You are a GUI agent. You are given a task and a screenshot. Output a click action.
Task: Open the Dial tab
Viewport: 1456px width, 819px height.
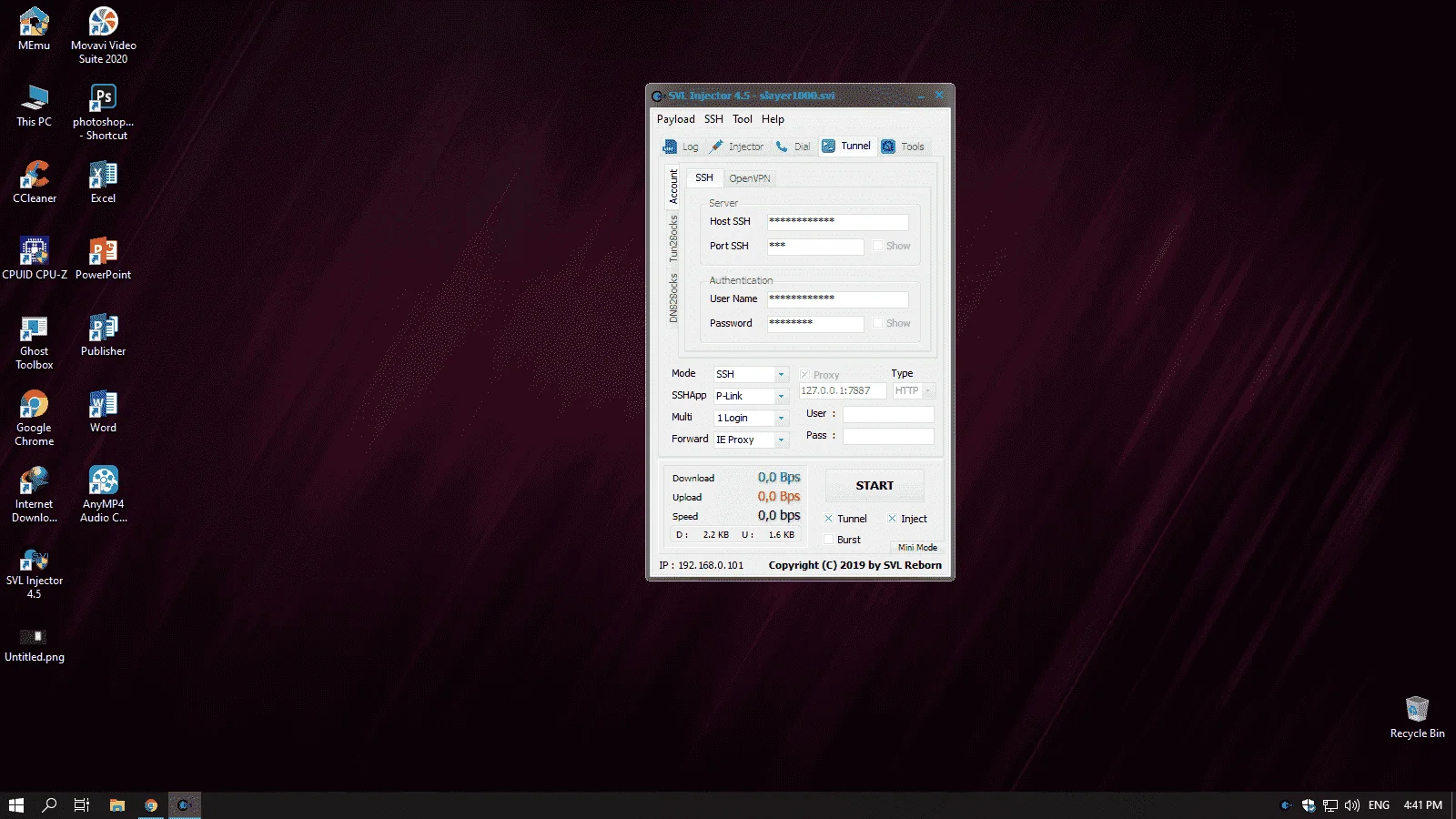793,147
